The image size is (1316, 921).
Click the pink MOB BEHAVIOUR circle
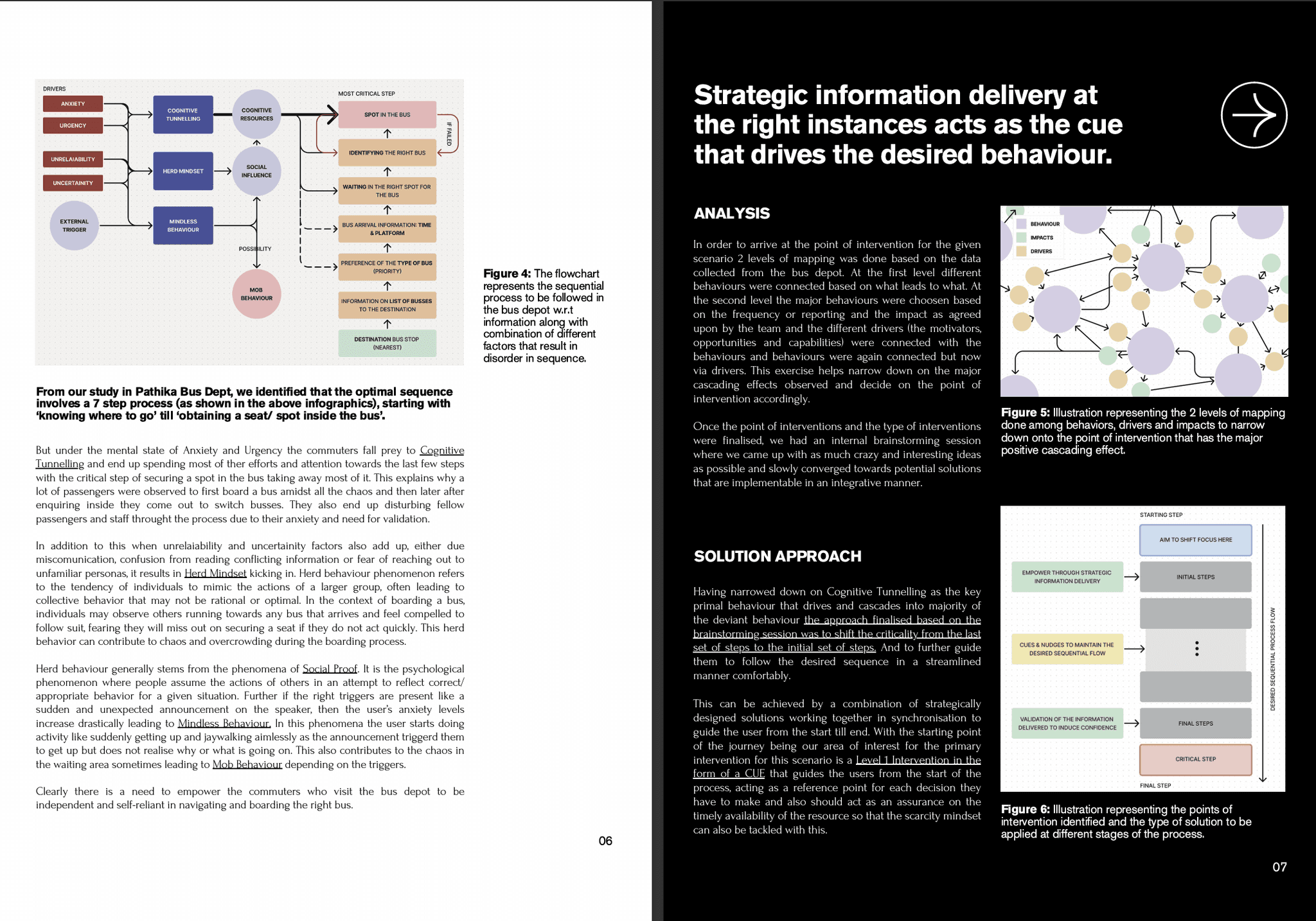tap(256, 294)
